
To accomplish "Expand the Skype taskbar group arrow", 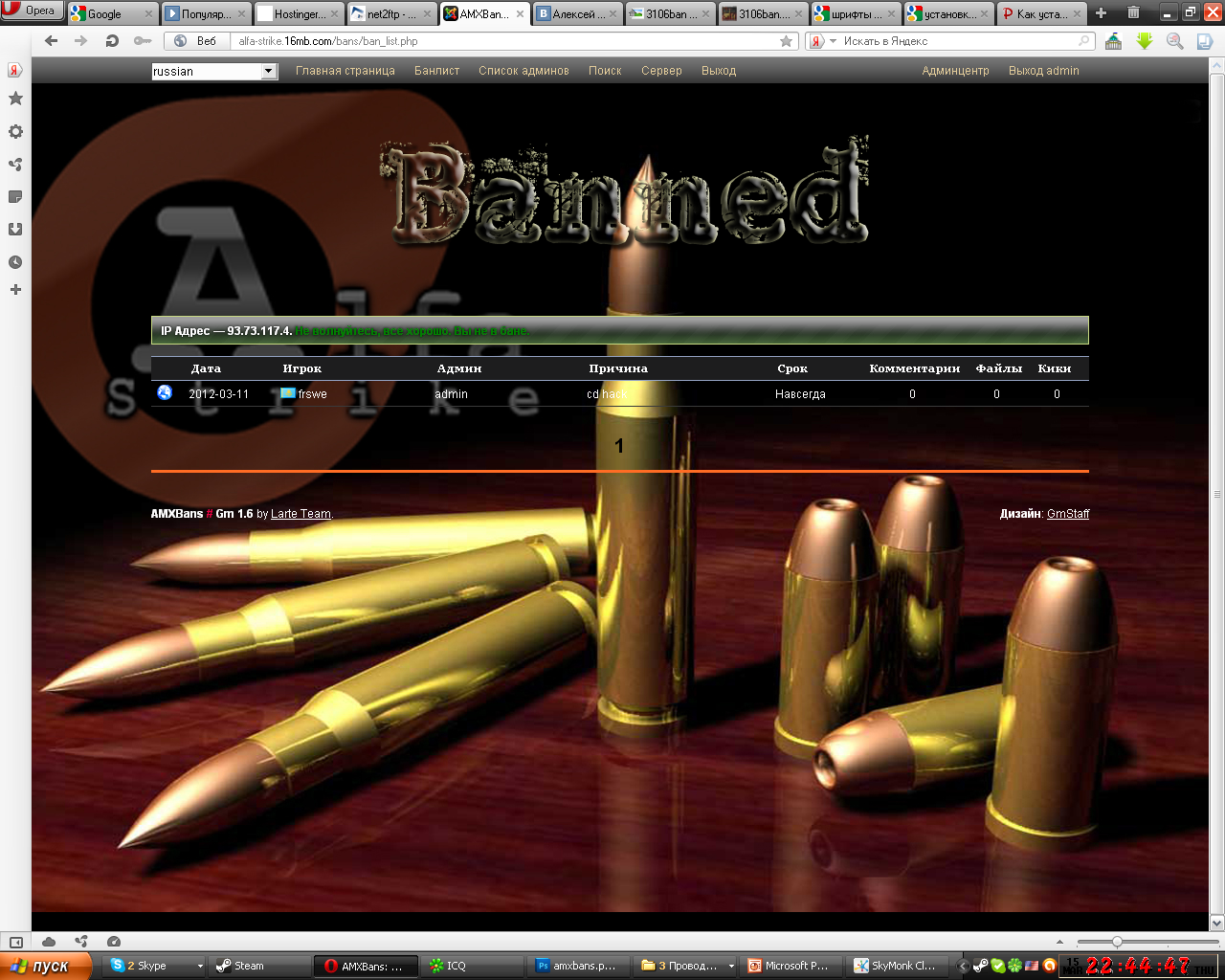I will click(x=200, y=967).
